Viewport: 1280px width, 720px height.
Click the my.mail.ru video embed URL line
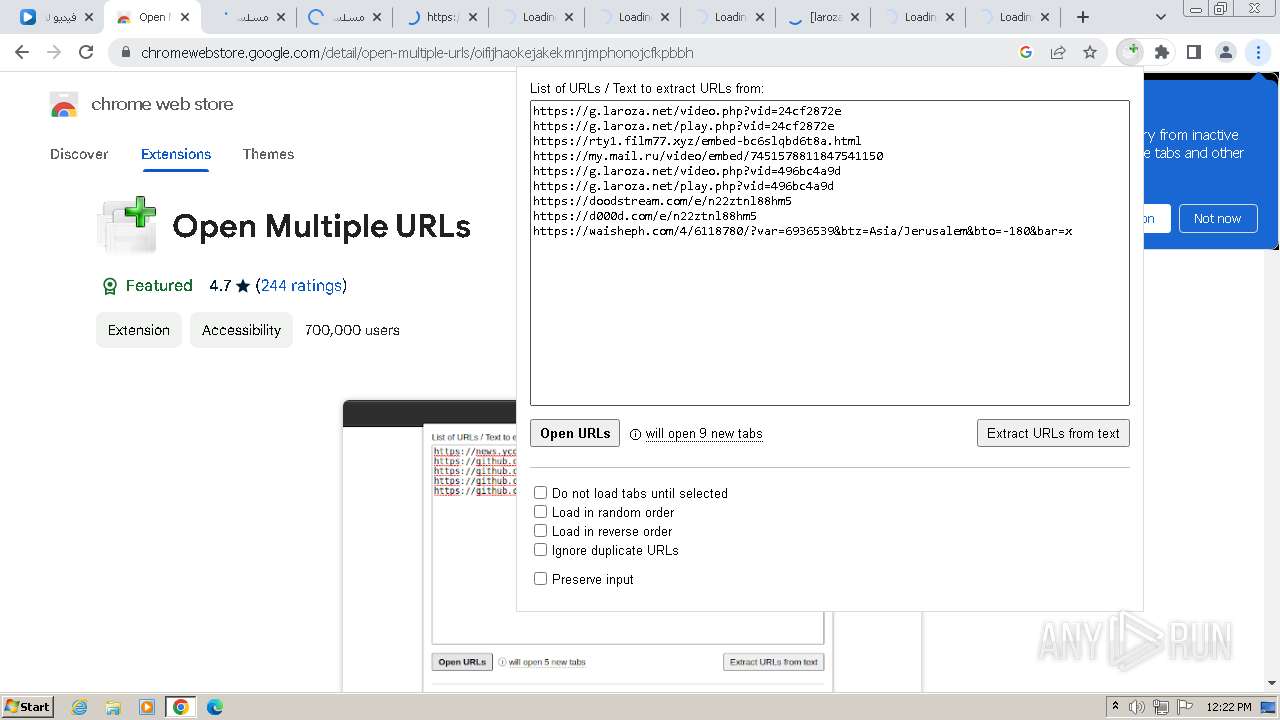(708, 156)
